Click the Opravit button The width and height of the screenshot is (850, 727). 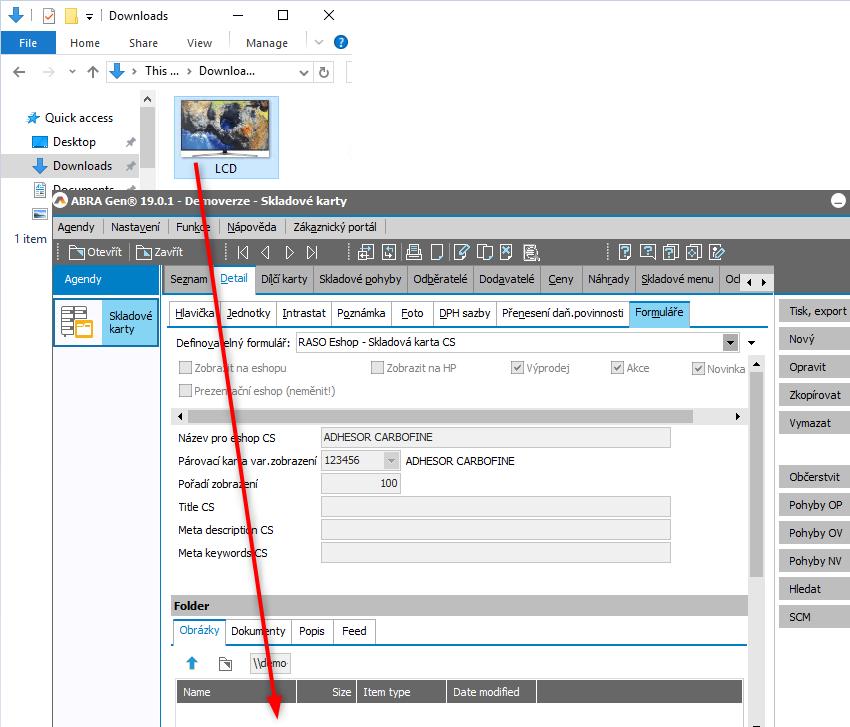(x=814, y=367)
